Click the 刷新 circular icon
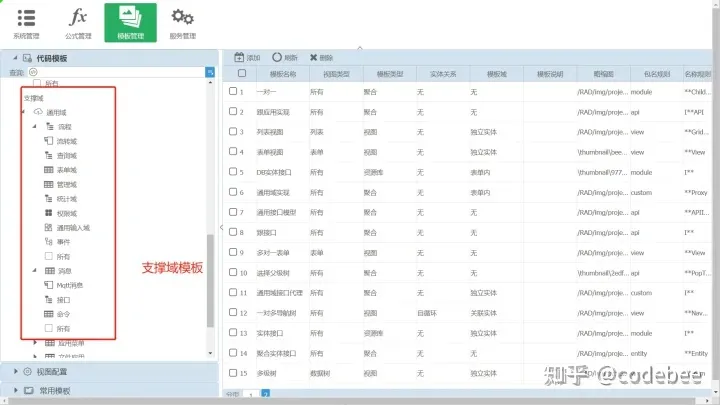This screenshot has height=405, width=720. 276,57
